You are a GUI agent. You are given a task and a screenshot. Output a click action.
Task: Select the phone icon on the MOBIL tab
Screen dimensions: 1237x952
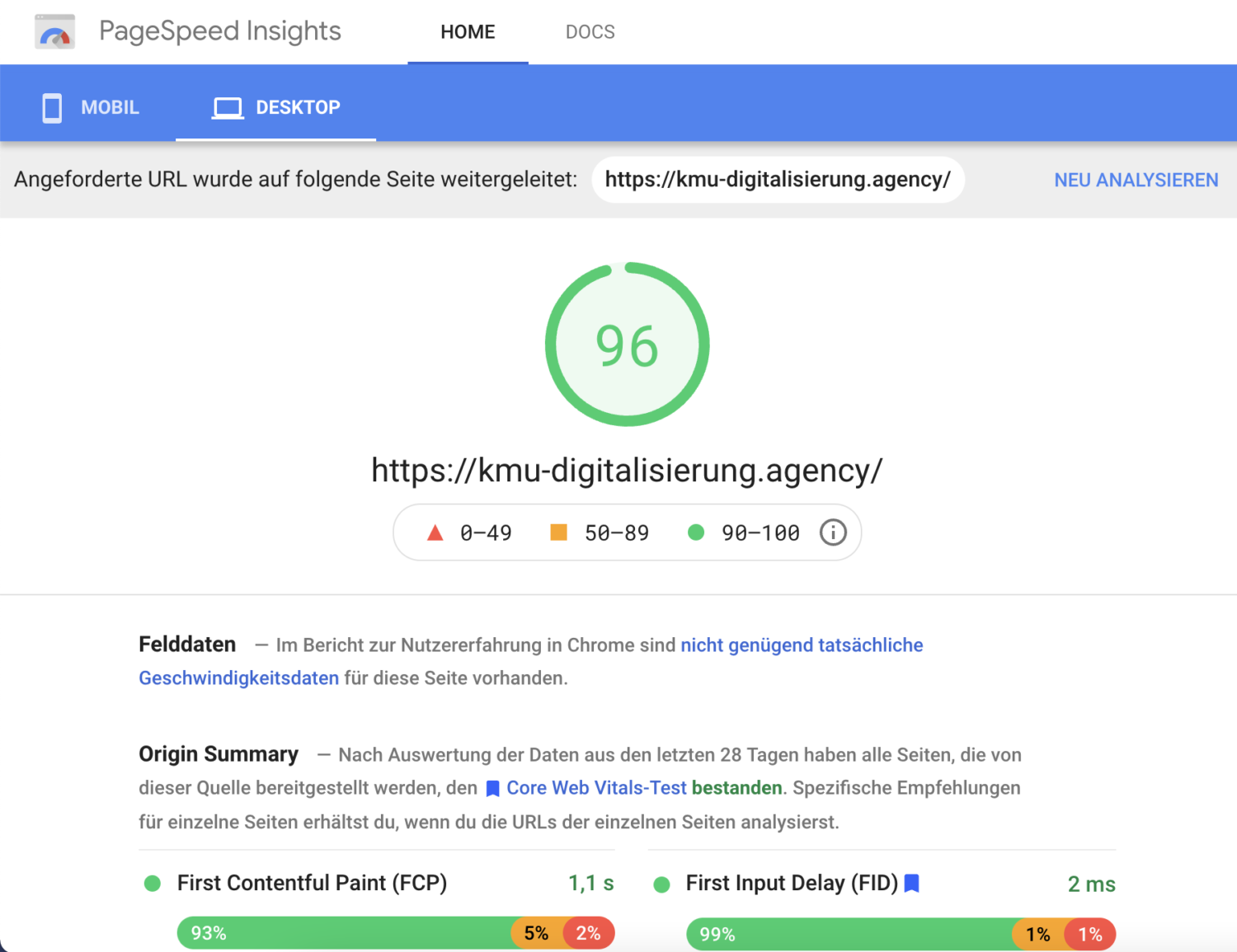click(51, 107)
